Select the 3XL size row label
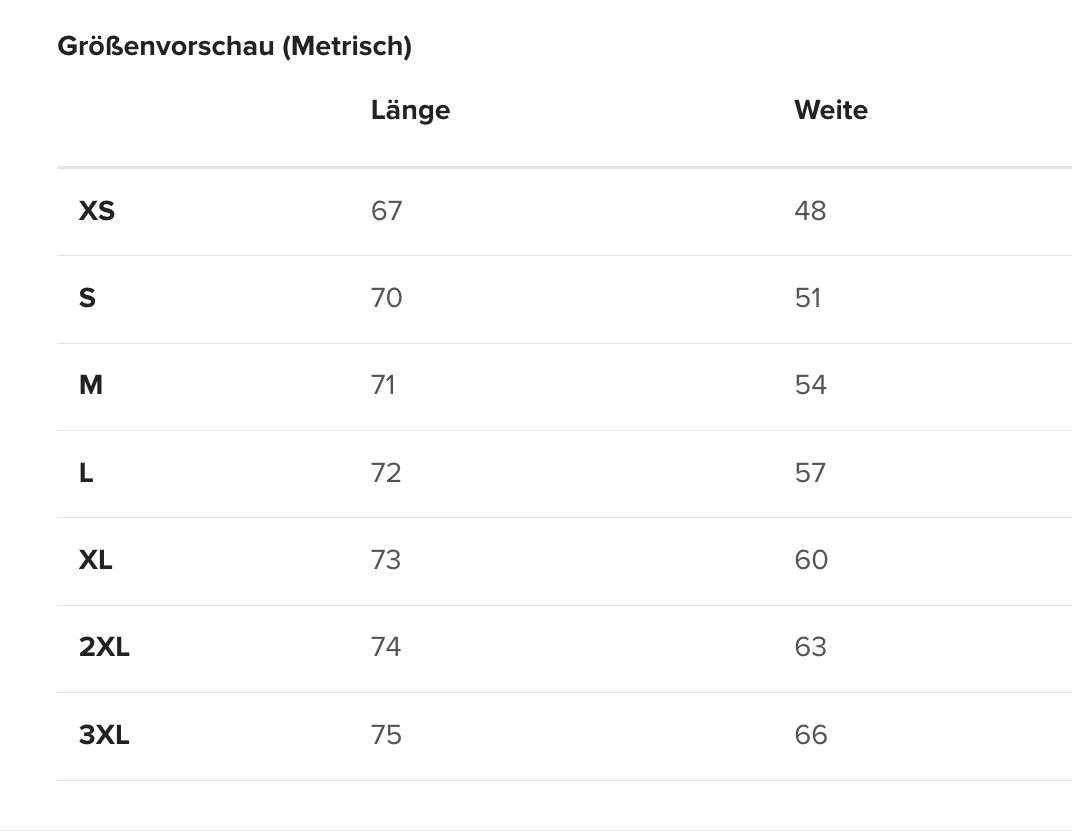 click(x=104, y=735)
